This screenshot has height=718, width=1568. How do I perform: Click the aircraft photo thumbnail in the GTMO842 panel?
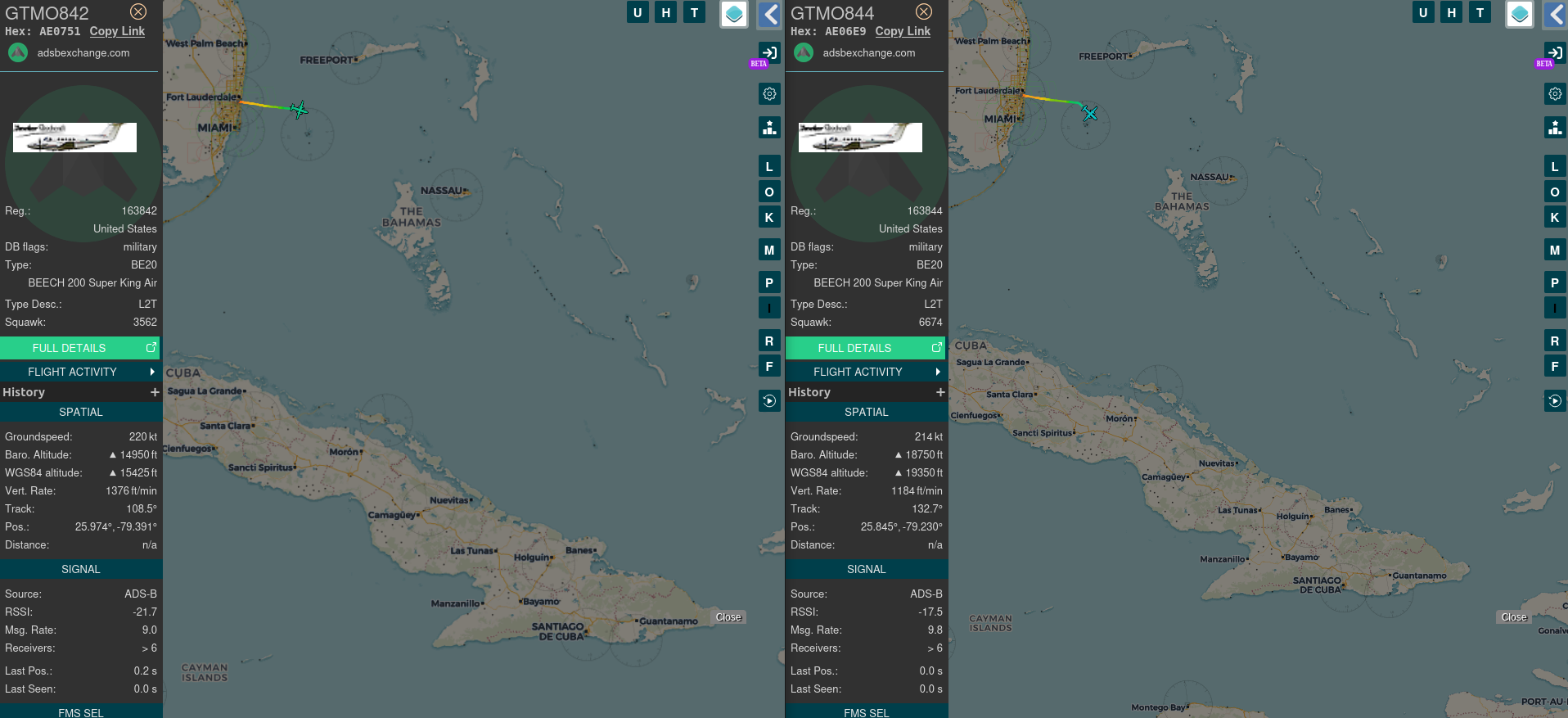(x=74, y=138)
